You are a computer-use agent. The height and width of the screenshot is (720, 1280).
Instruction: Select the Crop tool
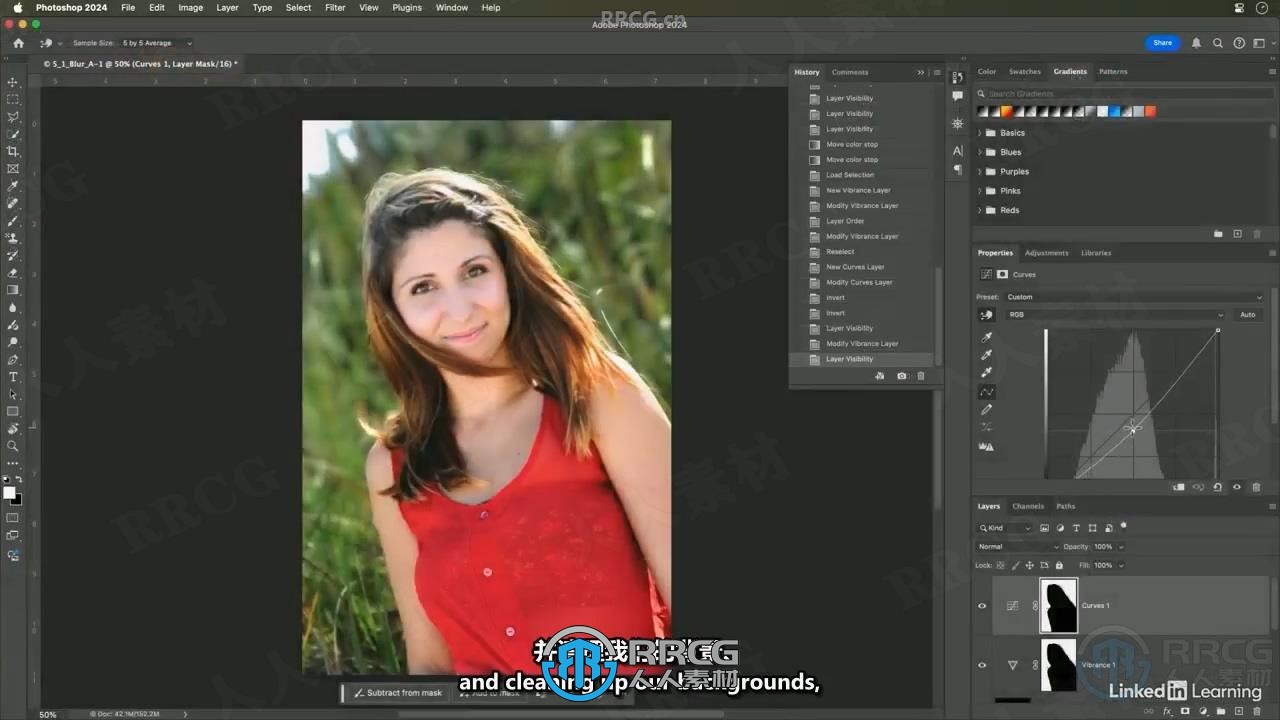(13, 151)
